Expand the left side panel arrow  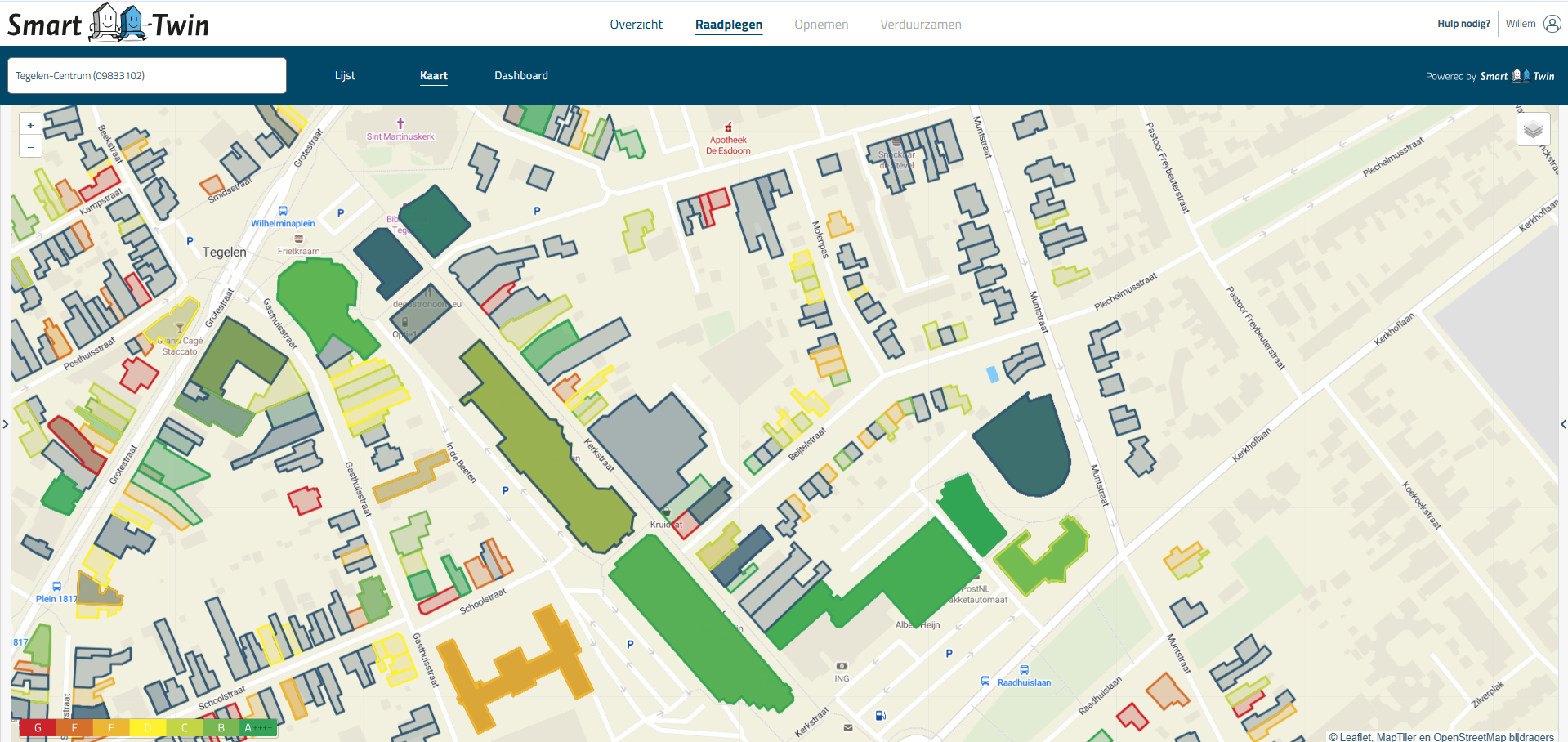coord(6,424)
